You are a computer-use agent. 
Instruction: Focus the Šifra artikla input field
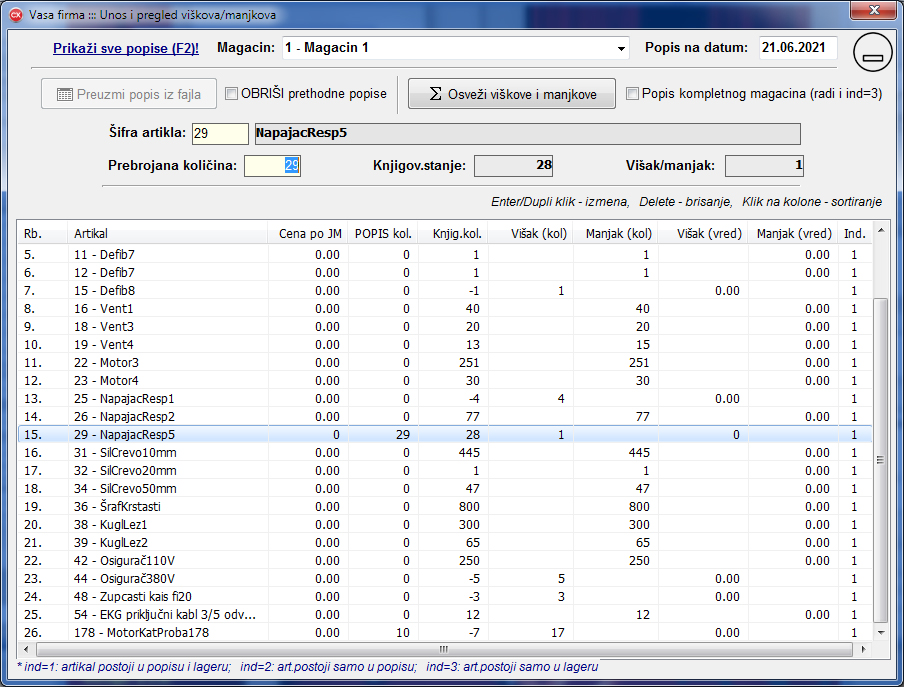pyautogui.click(x=220, y=134)
